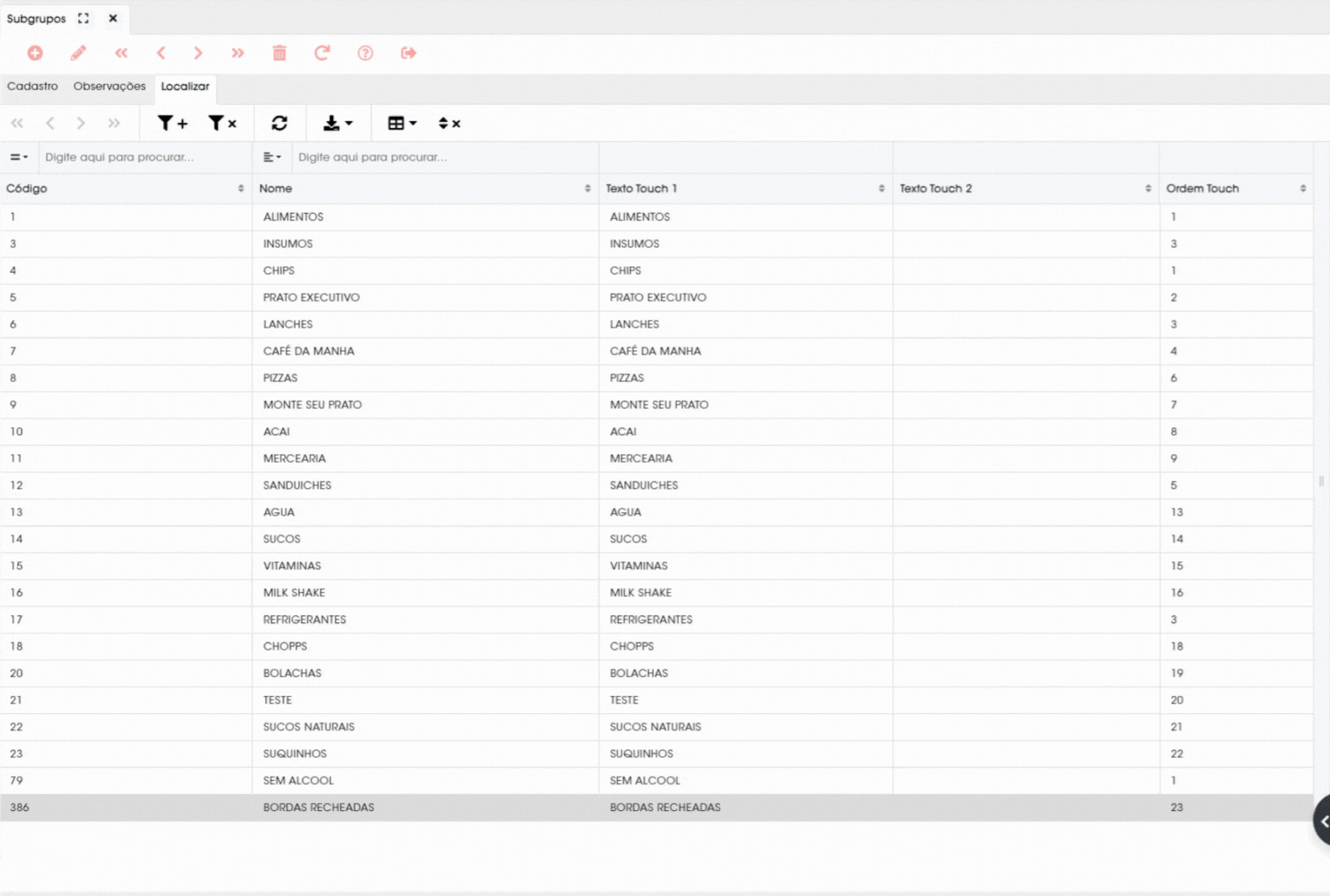Go to previous record with red left arrow
This screenshot has width=1330, height=896.
click(x=160, y=53)
